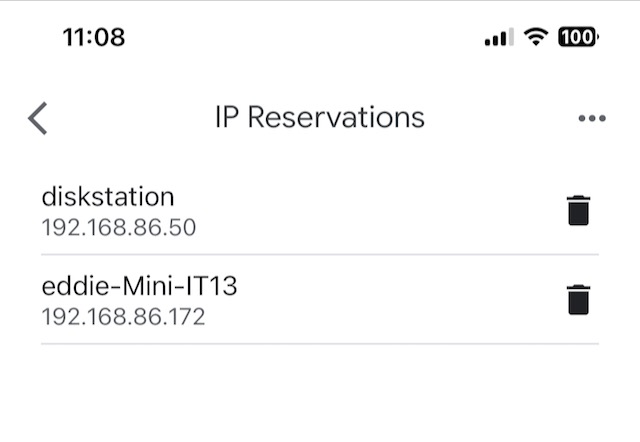
Task: Tap blank header space right of the title
Action: (500, 118)
